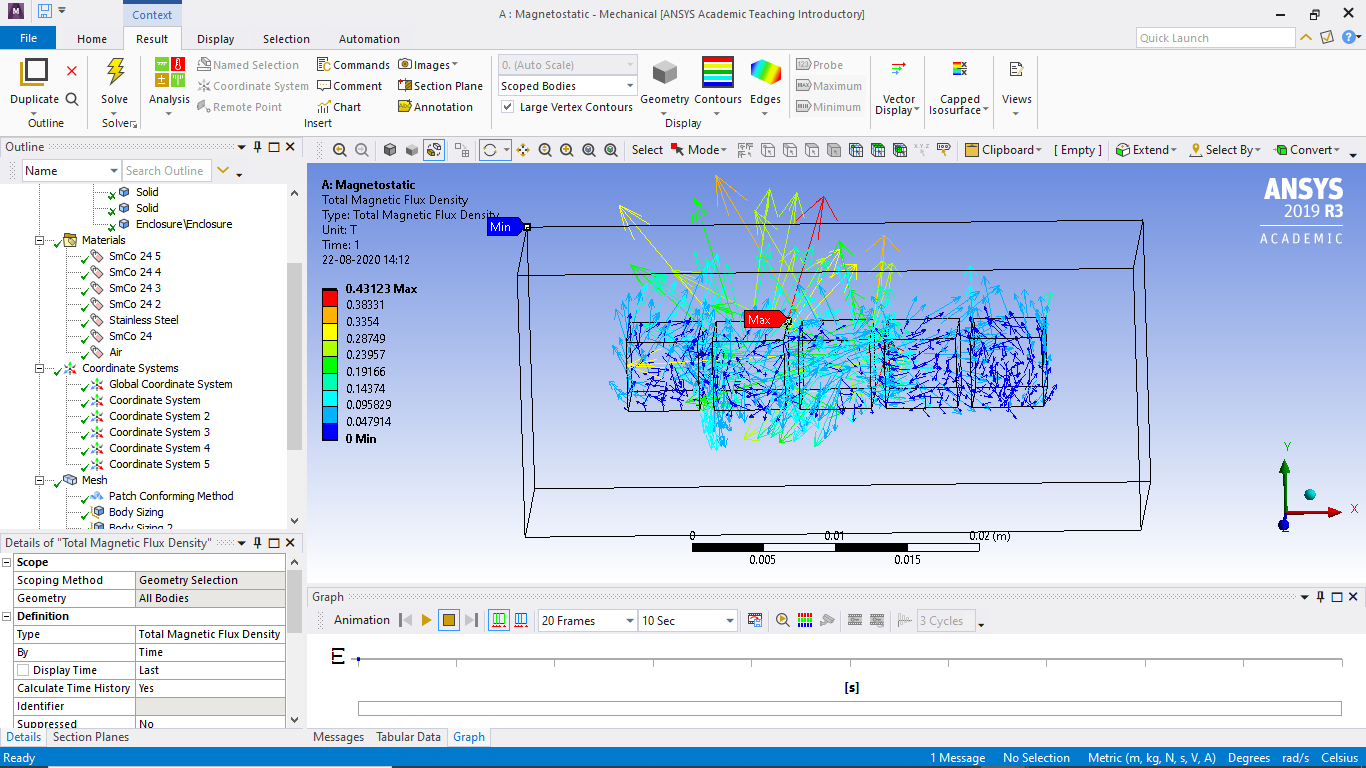Open the Contours display options

718,87
